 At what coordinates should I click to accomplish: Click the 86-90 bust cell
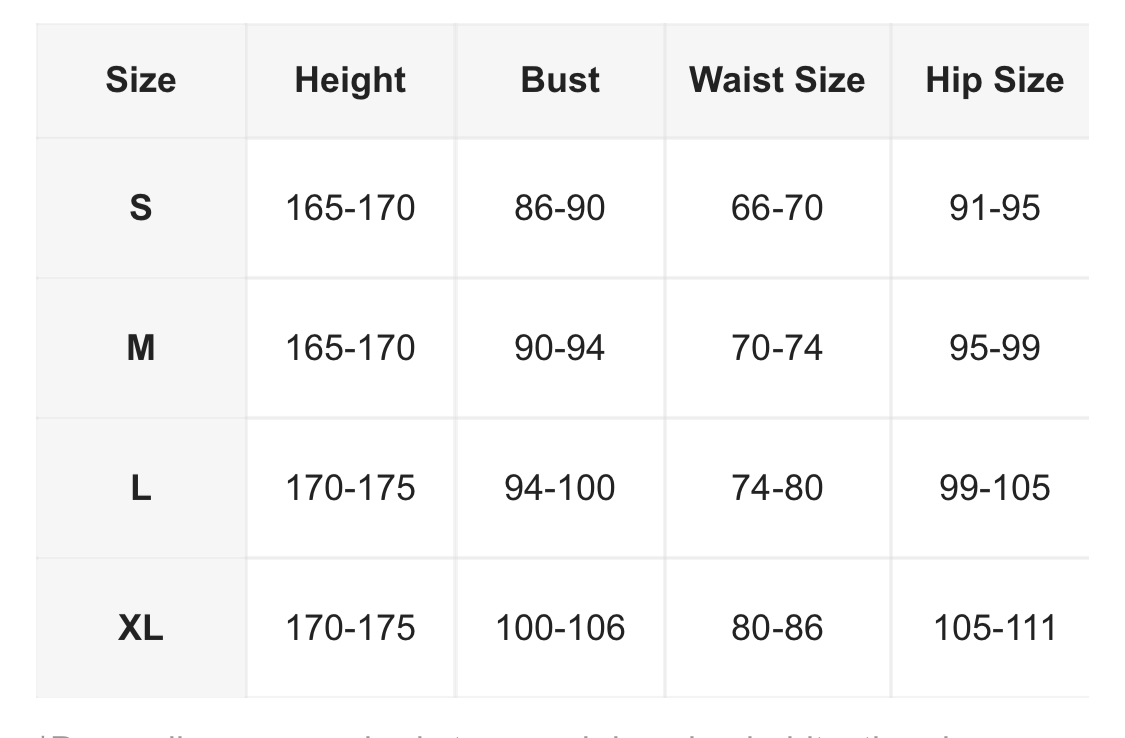(560, 208)
